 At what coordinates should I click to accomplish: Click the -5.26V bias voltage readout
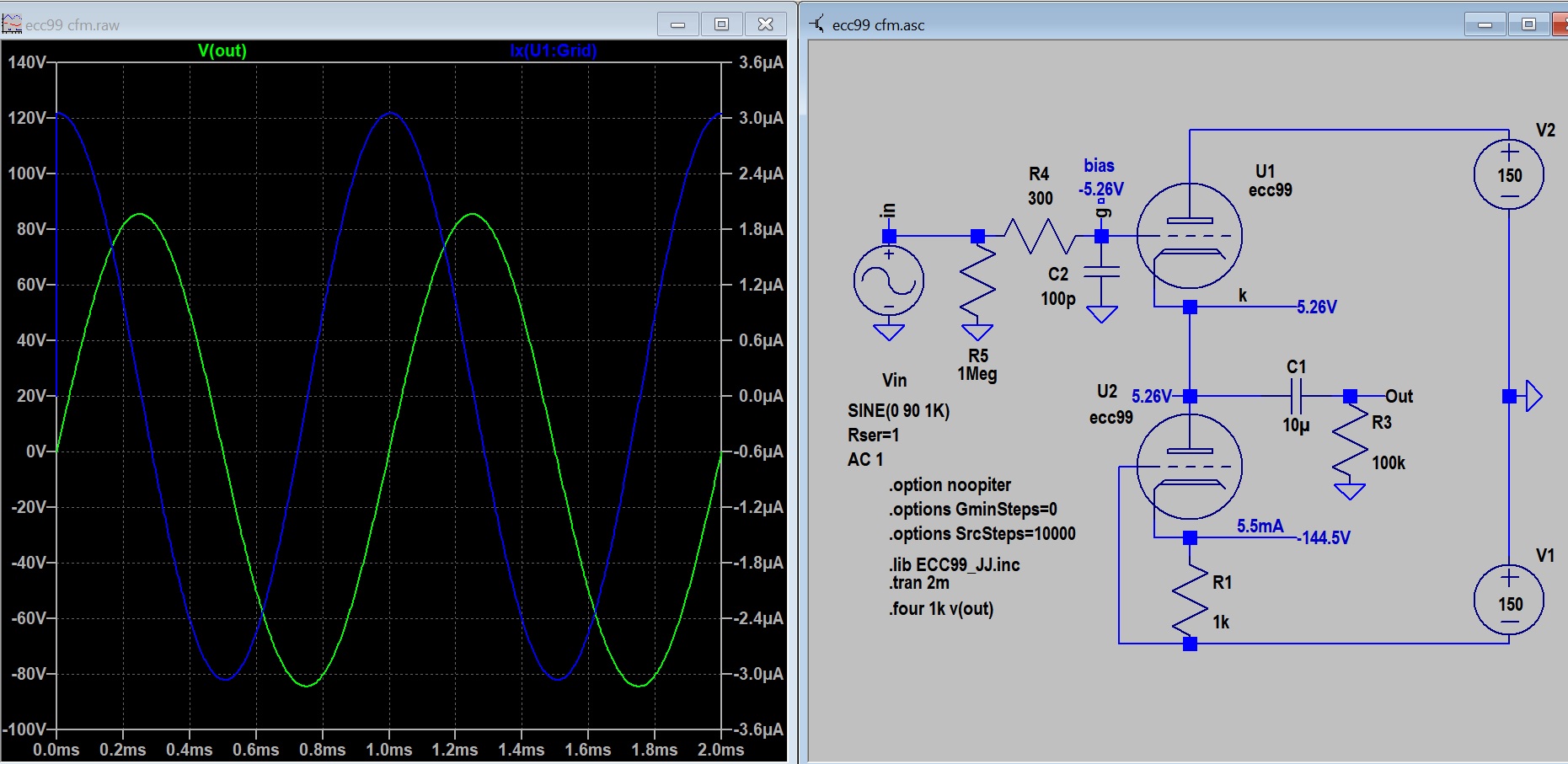[1101, 190]
